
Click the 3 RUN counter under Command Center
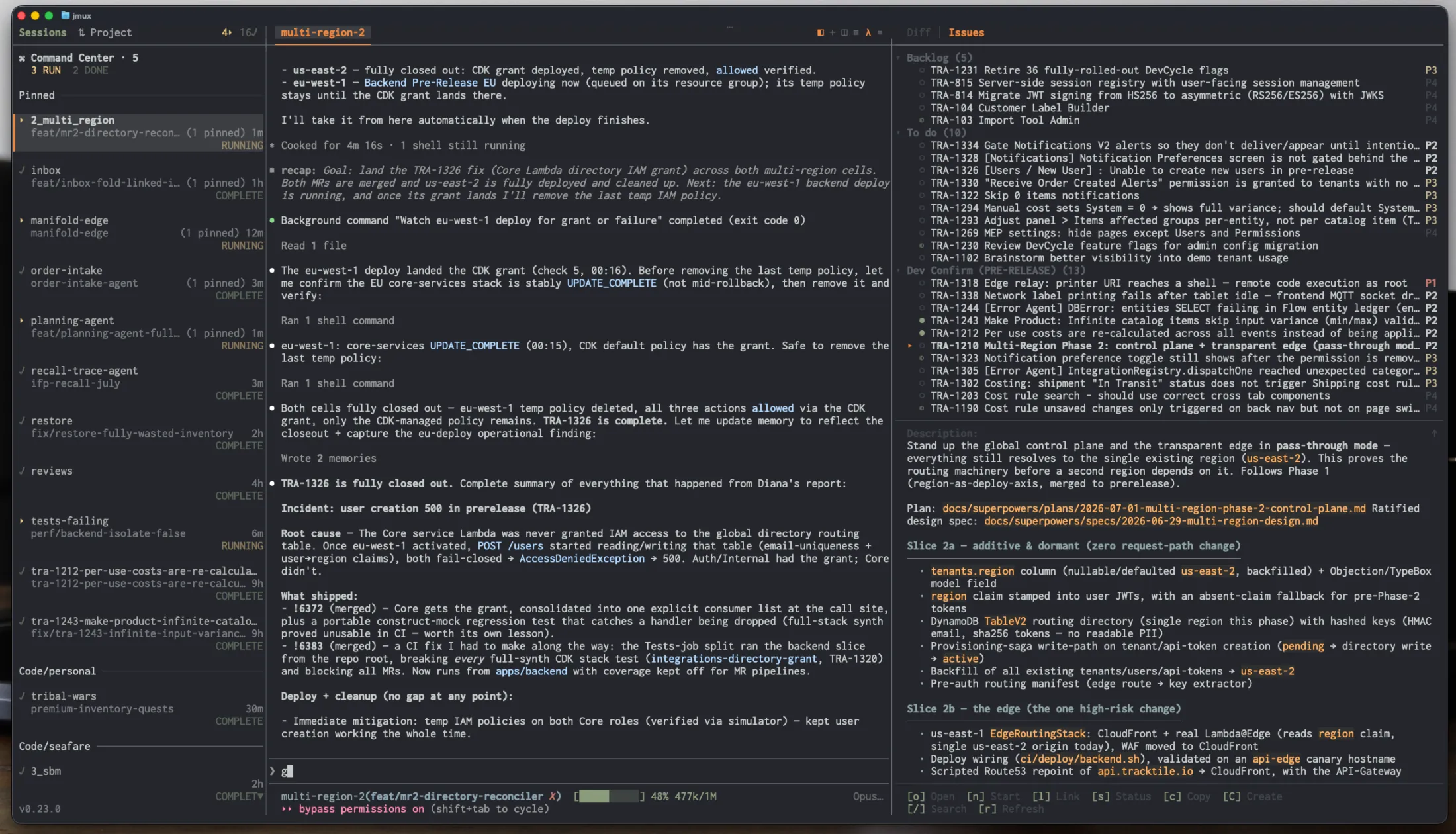[x=46, y=70]
